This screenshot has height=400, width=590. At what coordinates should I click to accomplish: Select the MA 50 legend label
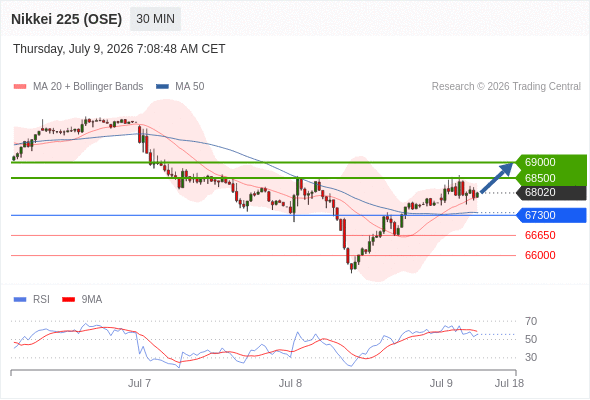(190, 87)
